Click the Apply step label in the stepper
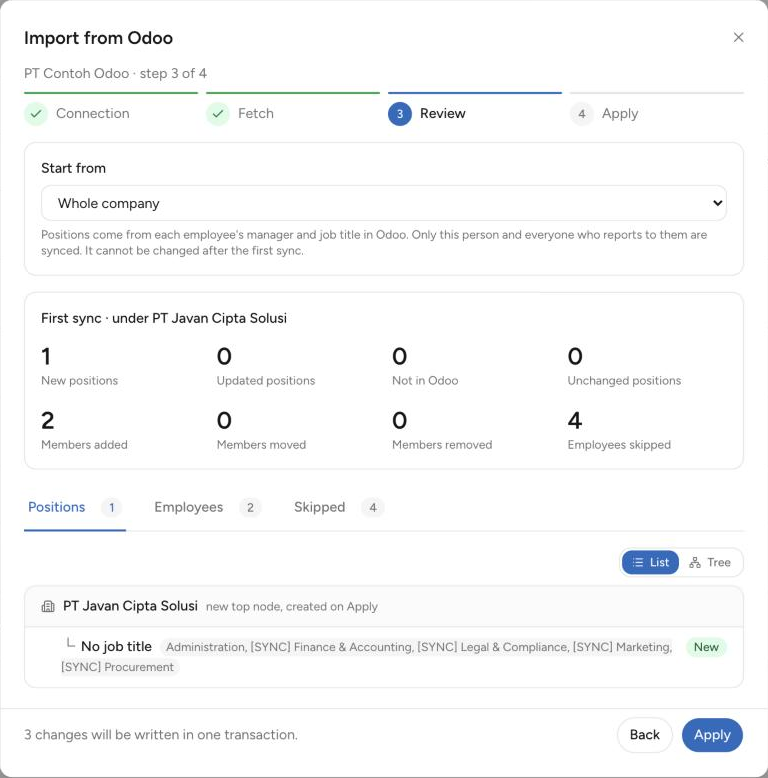Viewport: 768px width, 778px height. (x=620, y=114)
